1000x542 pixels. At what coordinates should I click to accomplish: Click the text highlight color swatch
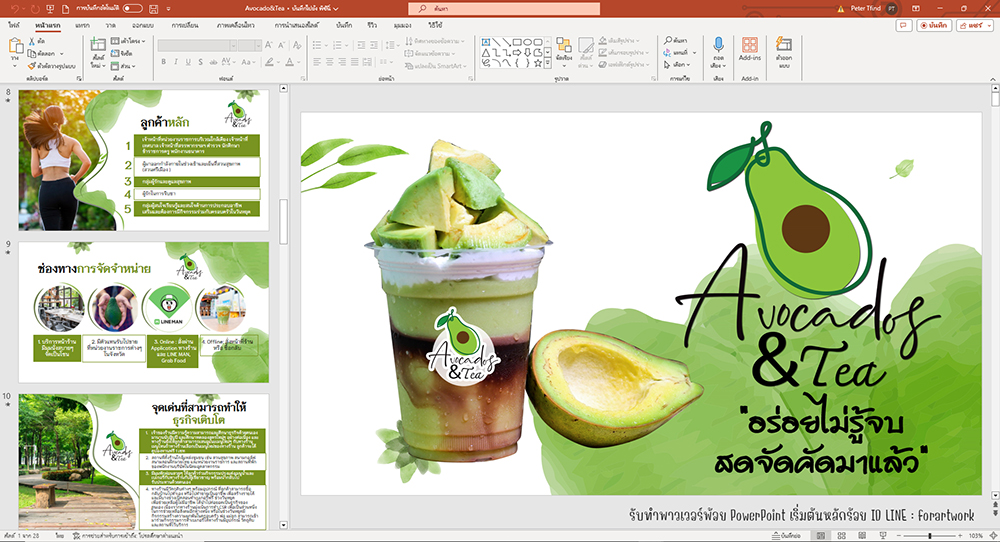(269, 62)
